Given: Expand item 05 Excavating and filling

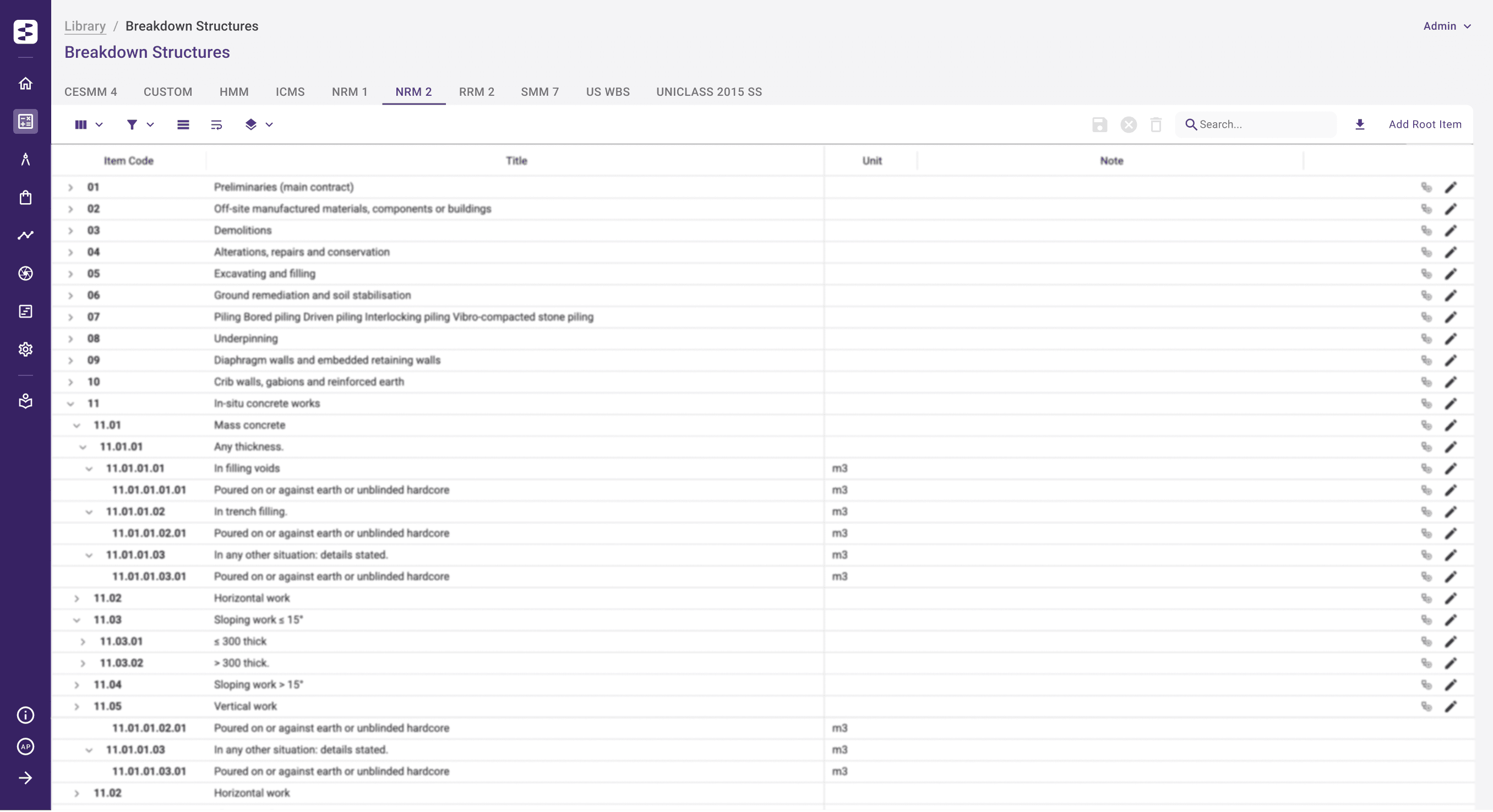Looking at the screenshot, I should click(x=70, y=274).
